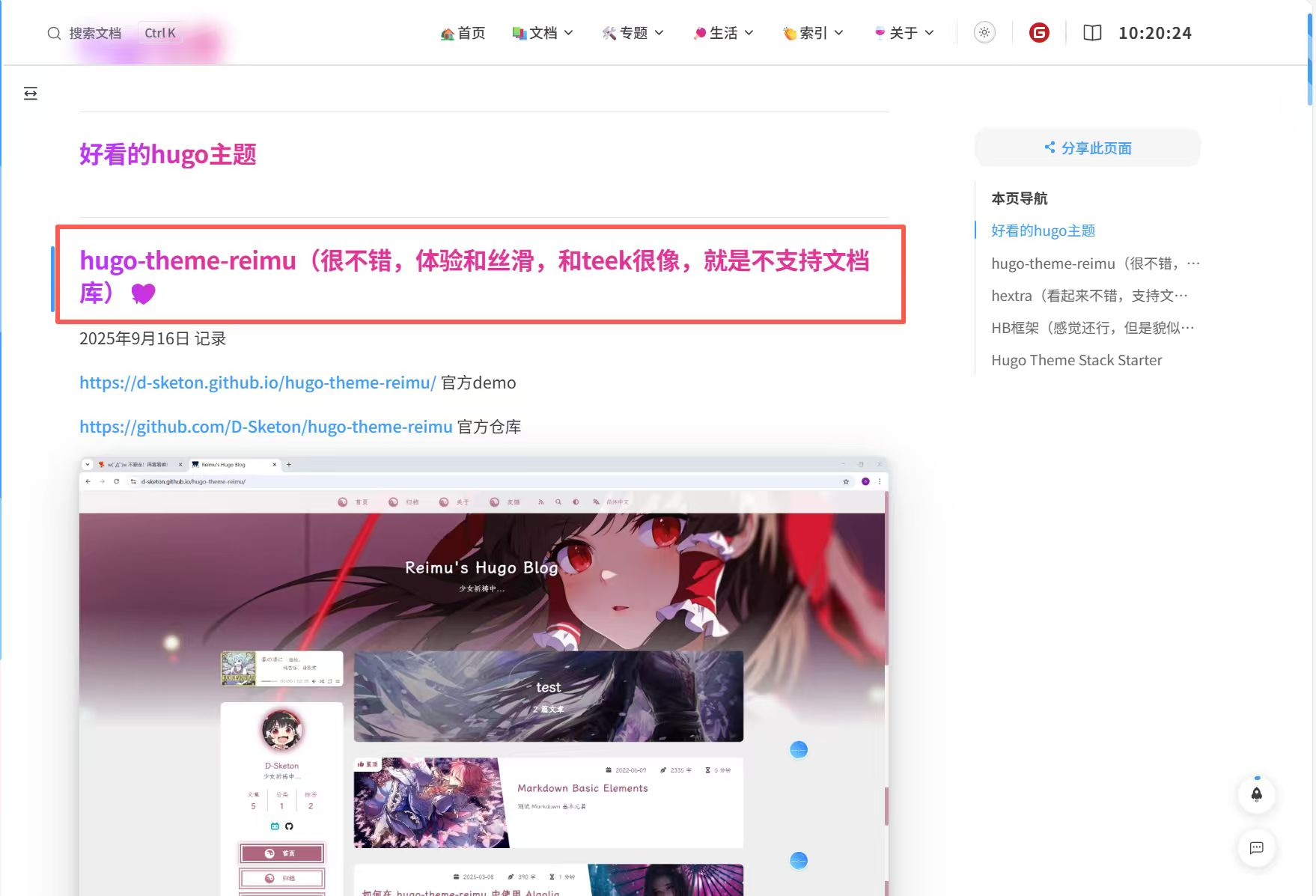Open the GitHub D-Sketon repository link
The image size is (1316, 896).
click(266, 427)
